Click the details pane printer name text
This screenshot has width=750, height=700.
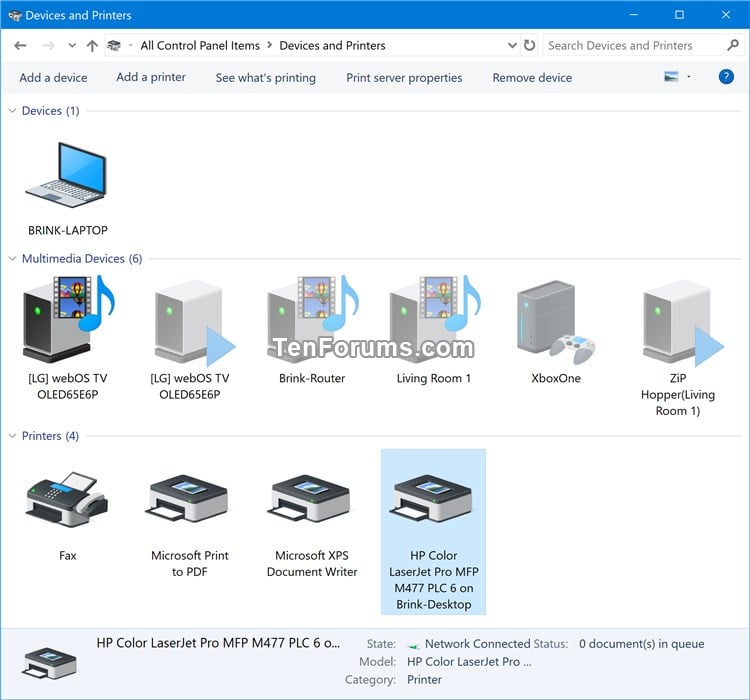pyautogui.click(x=218, y=643)
